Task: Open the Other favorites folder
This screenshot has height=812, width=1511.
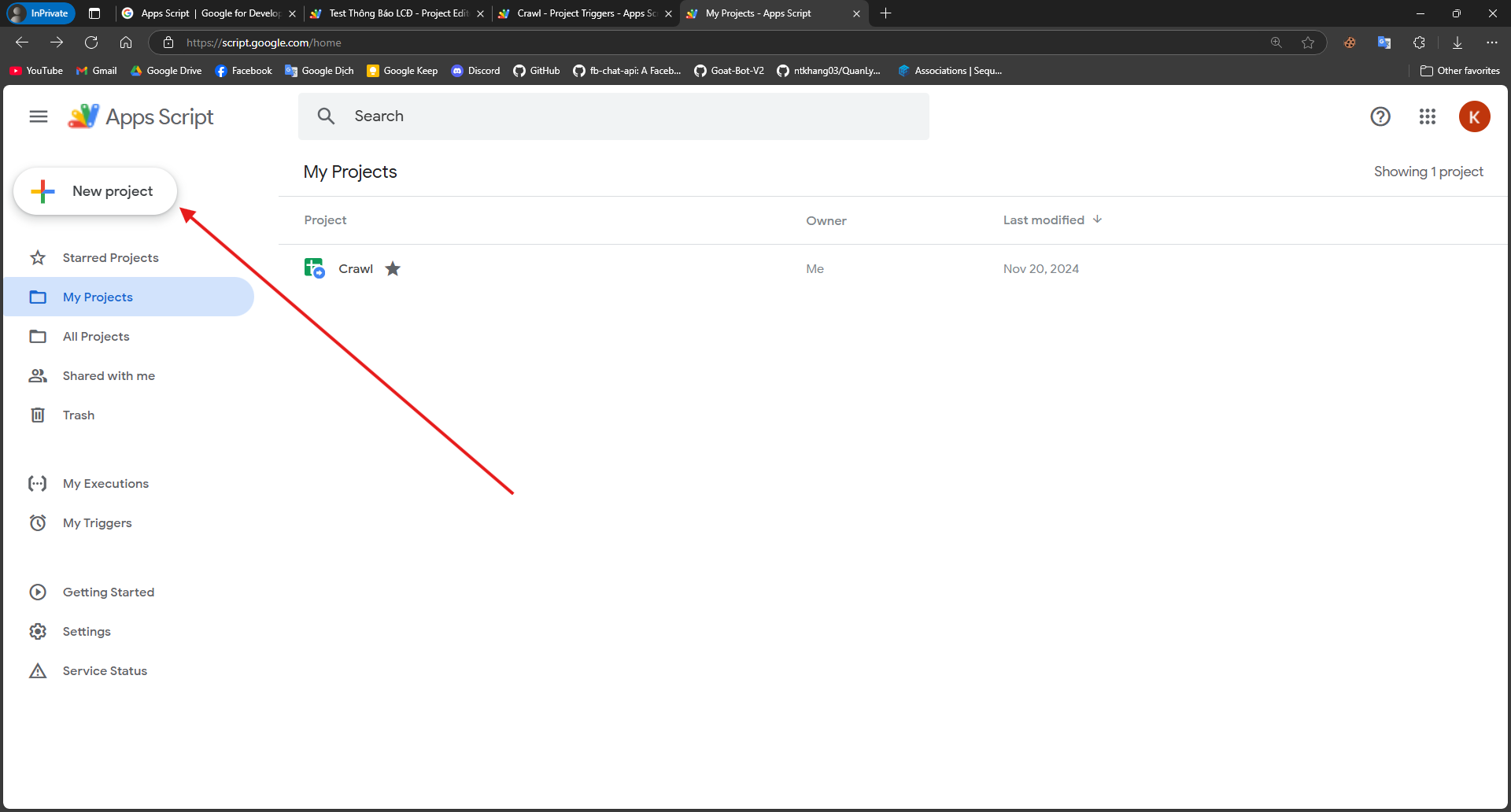Action: pos(1460,71)
